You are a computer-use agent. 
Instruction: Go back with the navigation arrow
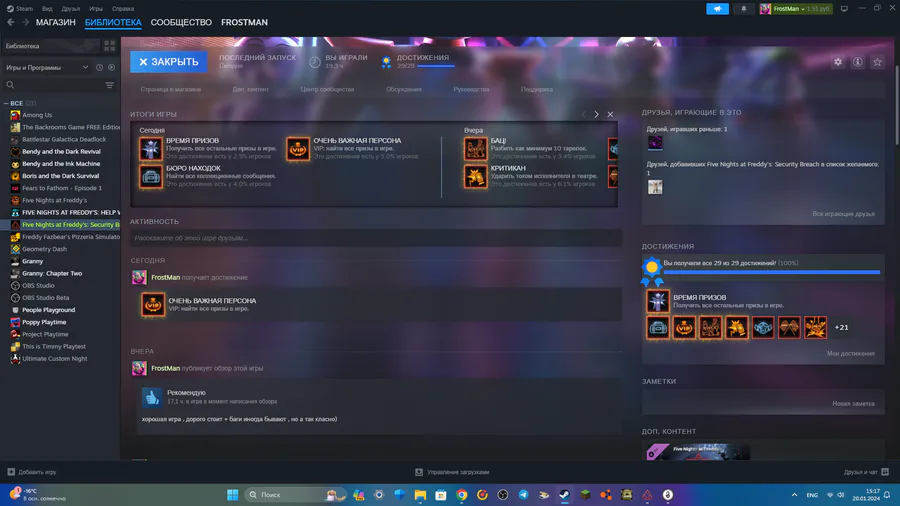point(11,22)
